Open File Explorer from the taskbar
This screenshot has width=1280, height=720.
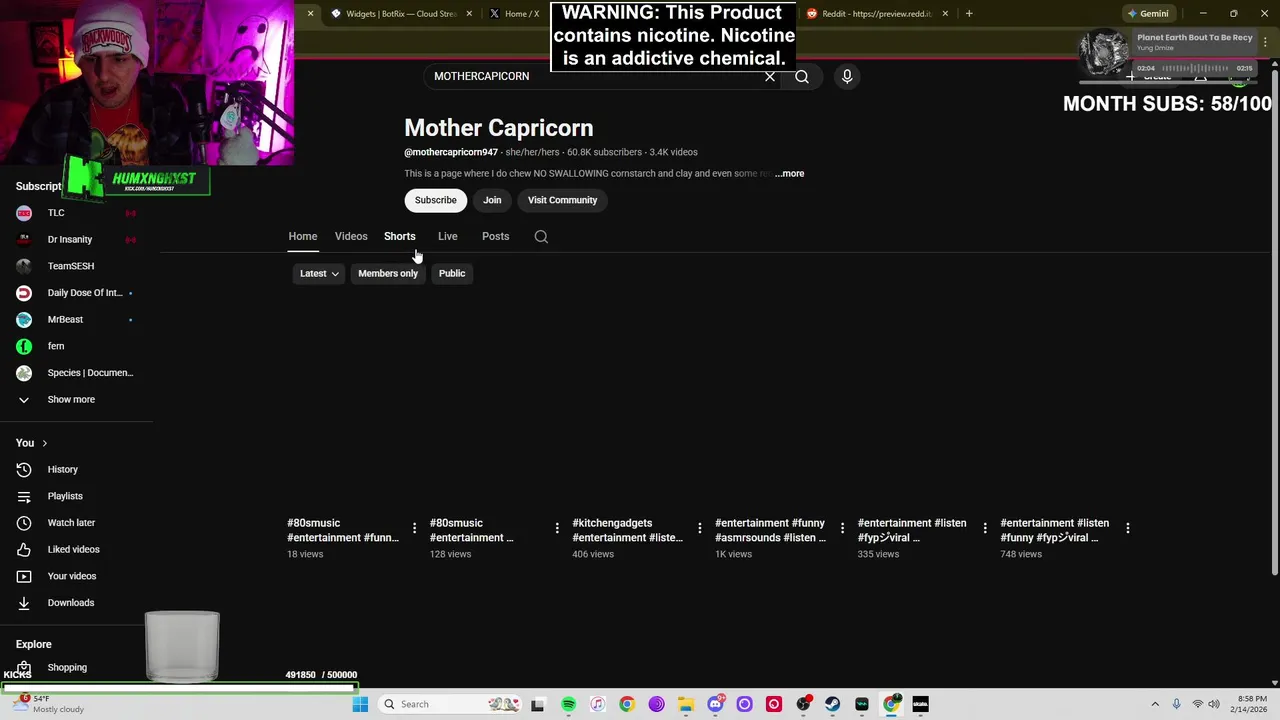(685, 704)
